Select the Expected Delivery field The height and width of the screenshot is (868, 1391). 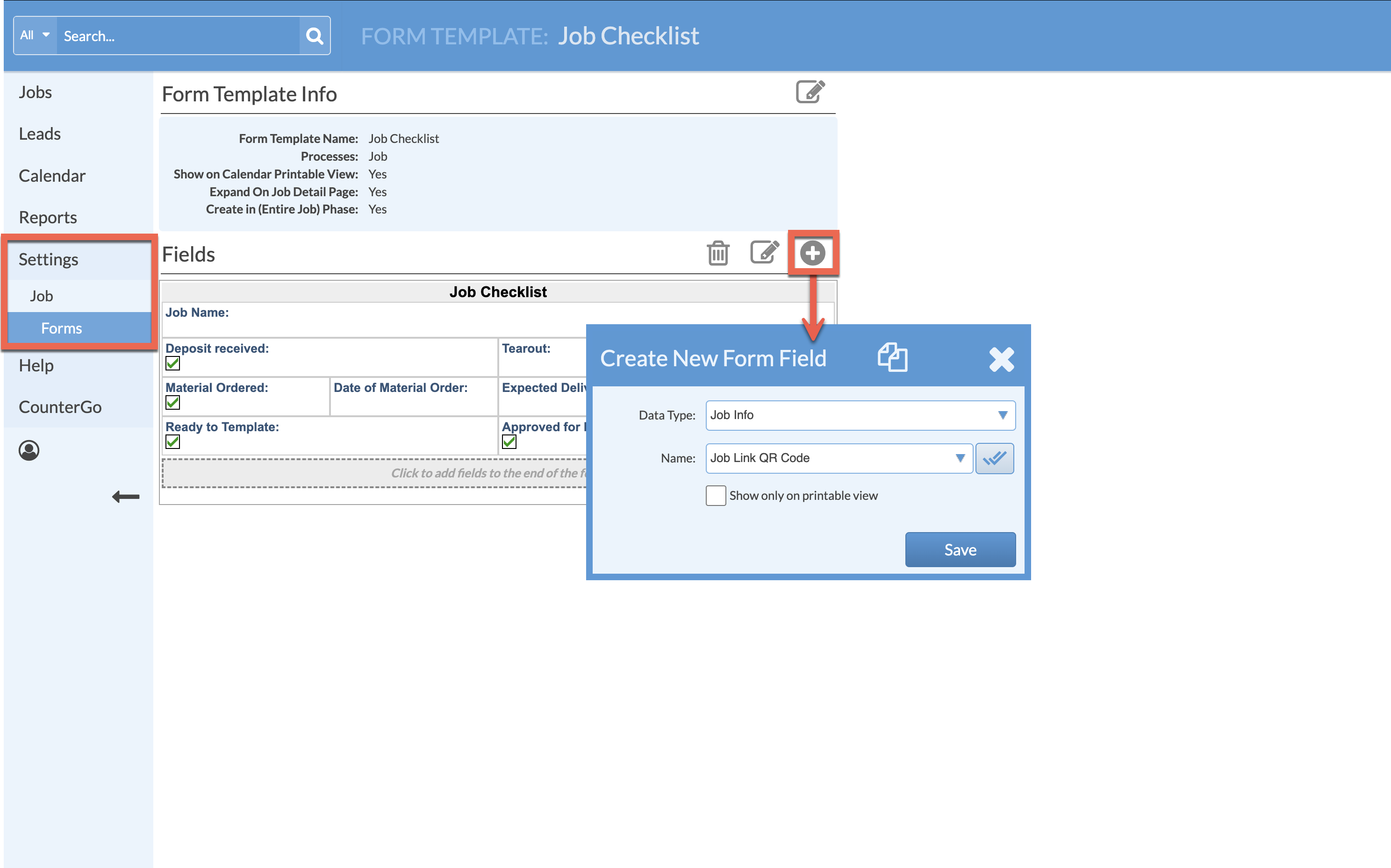tap(543, 396)
